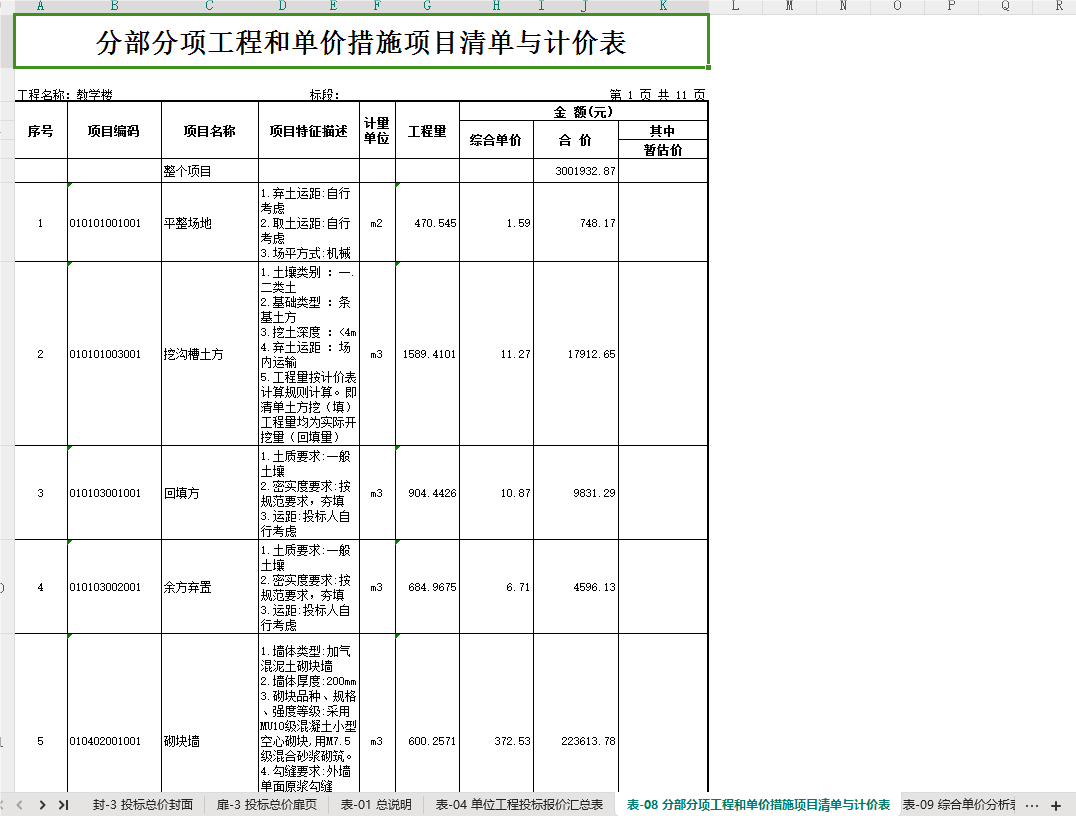Select the quantity cell 470.545
This screenshot has width=1076, height=816.
click(427, 223)
